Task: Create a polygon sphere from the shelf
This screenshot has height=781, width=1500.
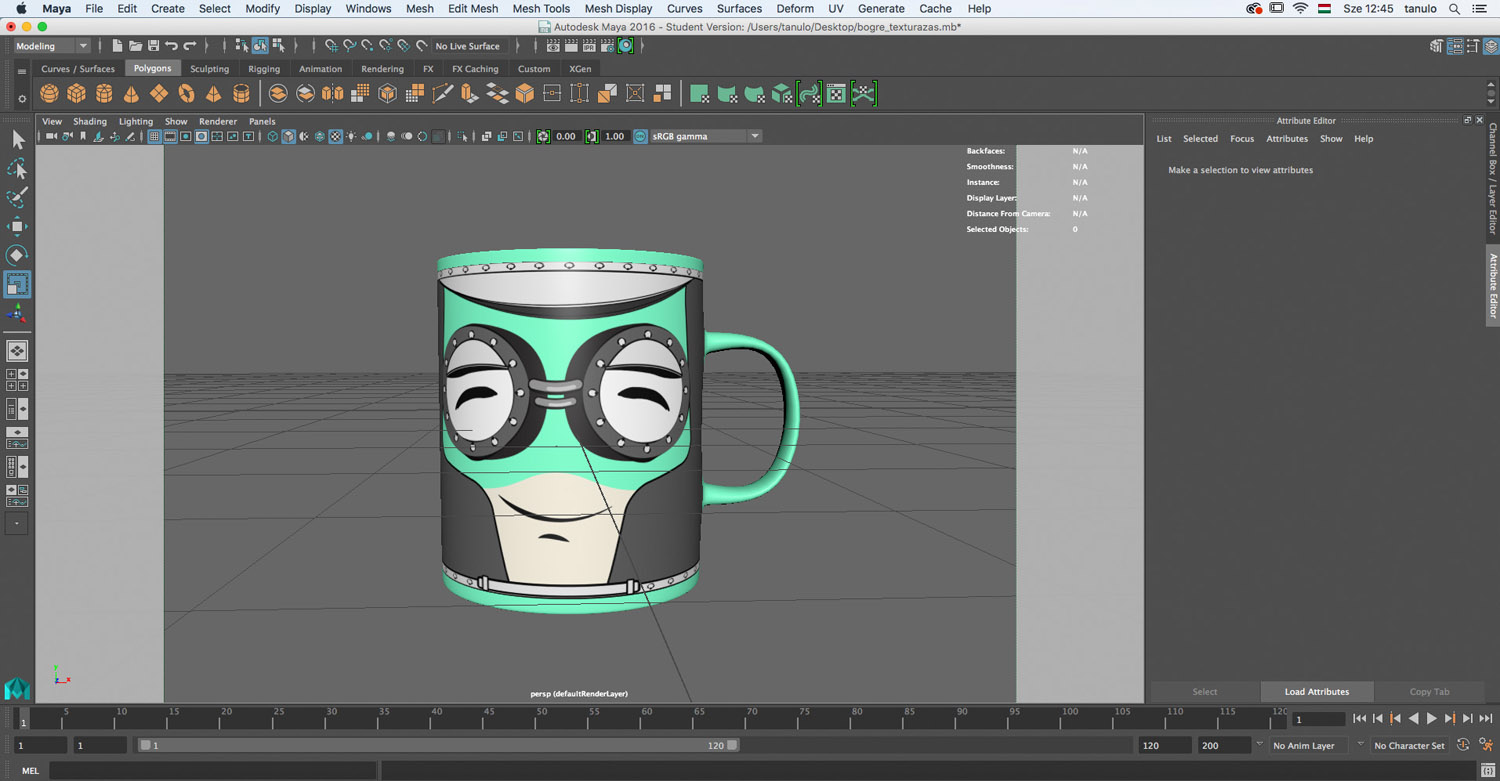Action: [49, 94]
